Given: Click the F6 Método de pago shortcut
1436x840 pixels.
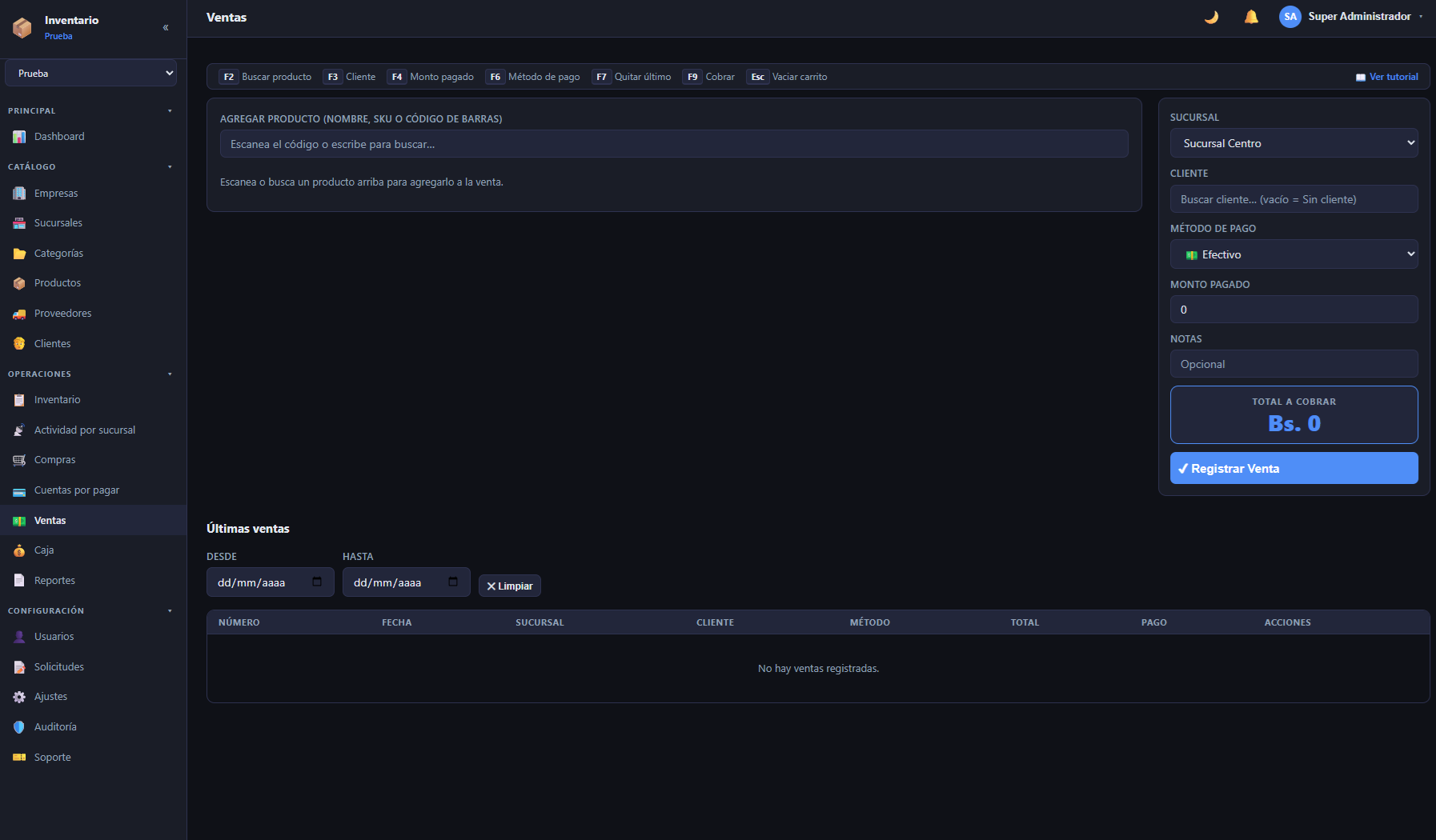Looking at the screenshot, I should [532, 77].
